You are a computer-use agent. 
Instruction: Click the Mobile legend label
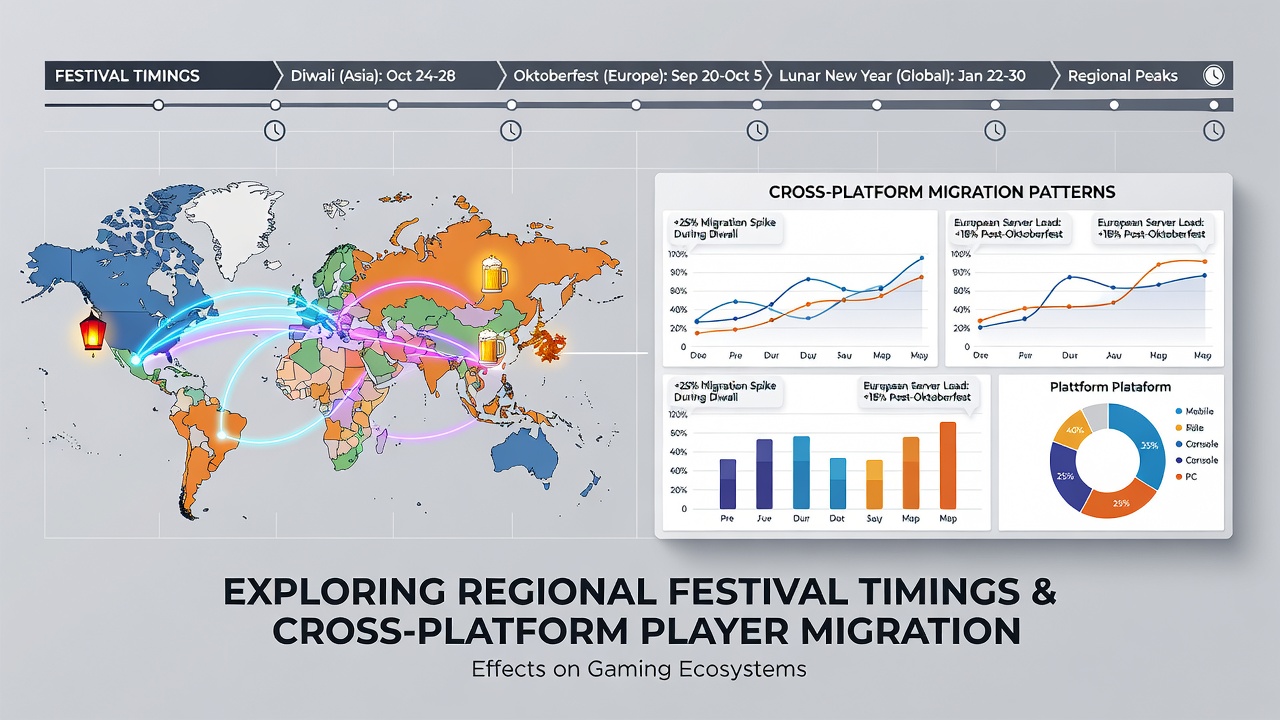point(1202,411)
